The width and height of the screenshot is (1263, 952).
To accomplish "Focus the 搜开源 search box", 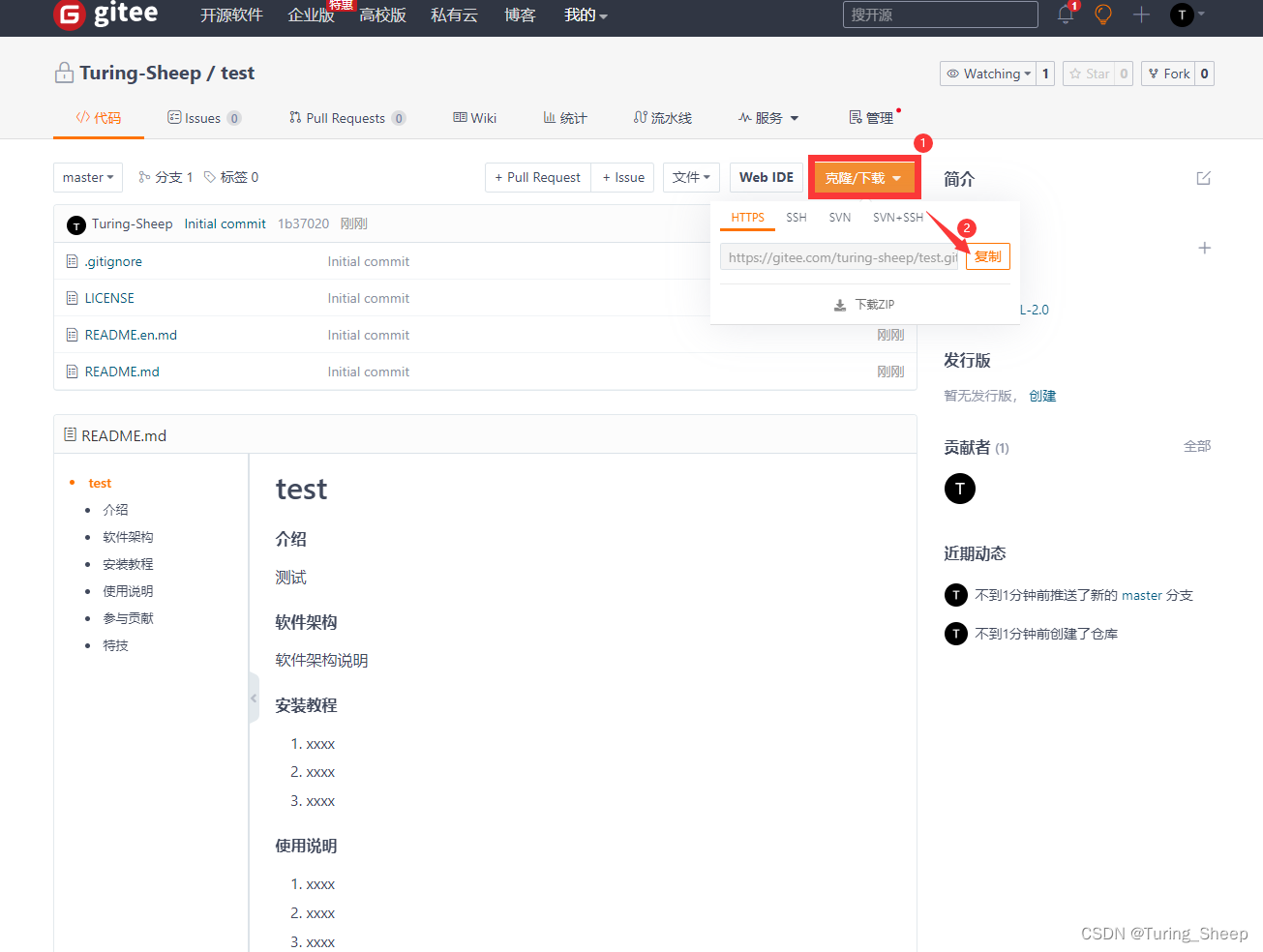I will click(x=941, y=15).
